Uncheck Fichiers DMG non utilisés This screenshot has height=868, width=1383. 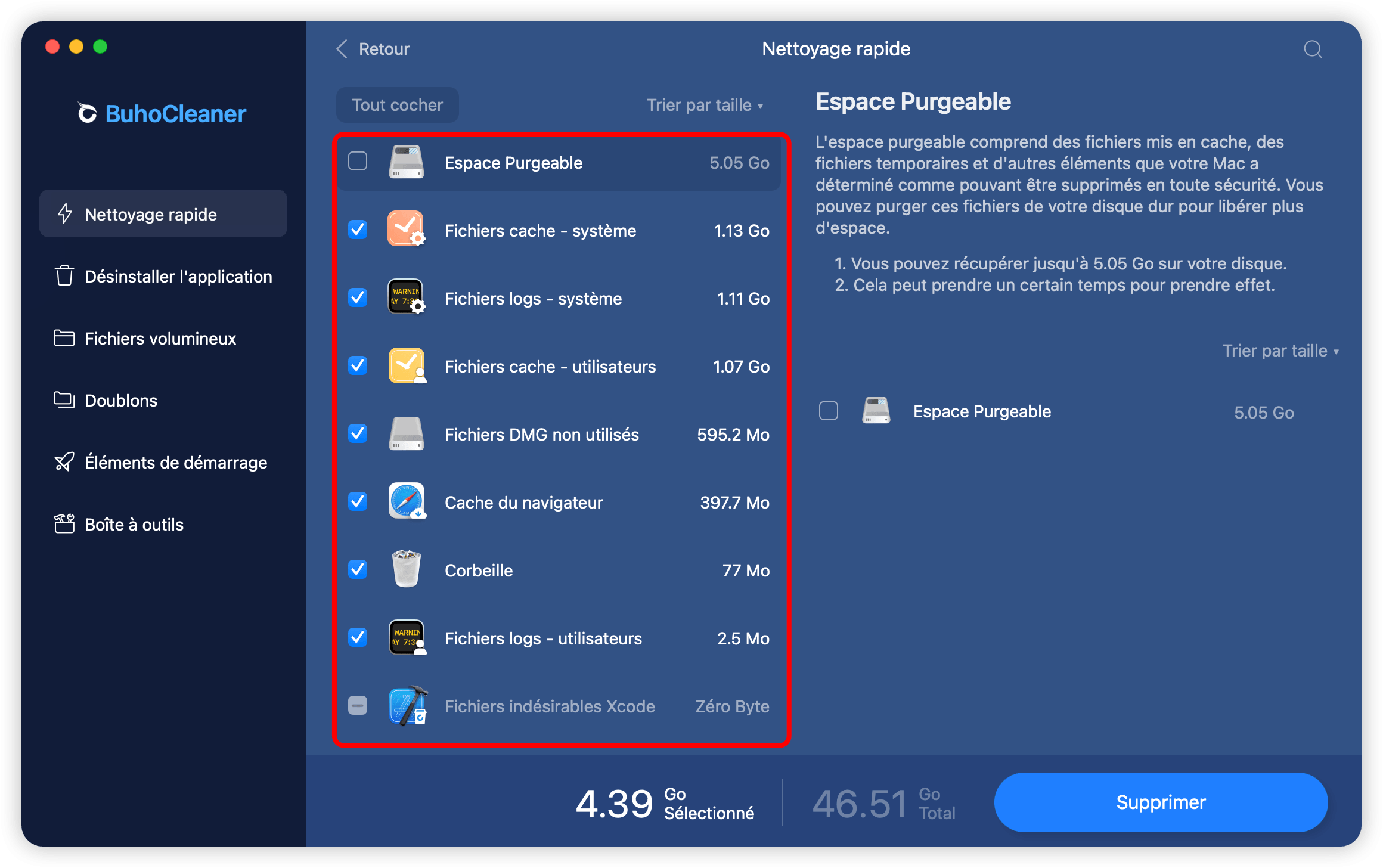click(x=358, y=433)
